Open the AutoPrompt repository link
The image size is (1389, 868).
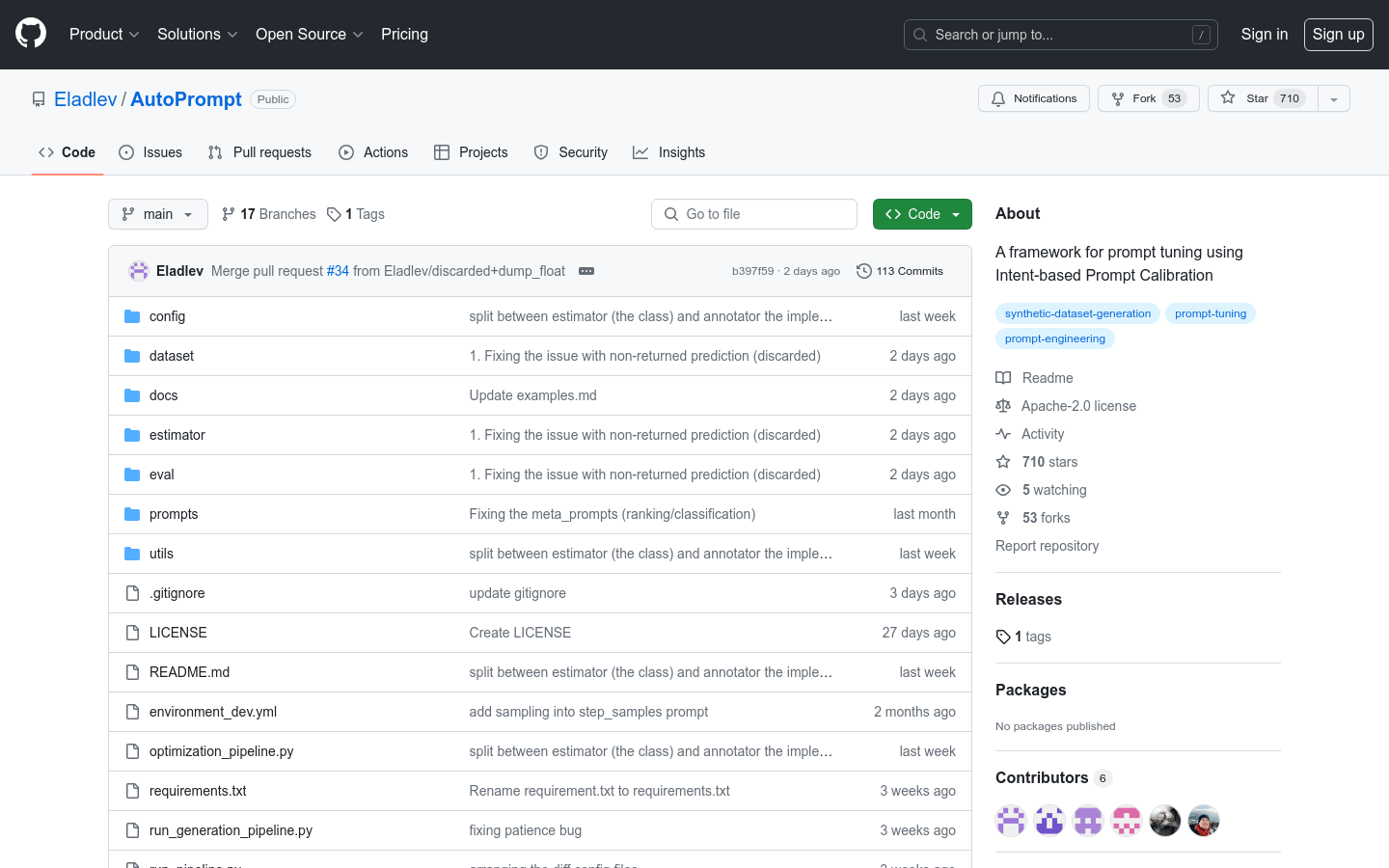(x=185, y=99)
